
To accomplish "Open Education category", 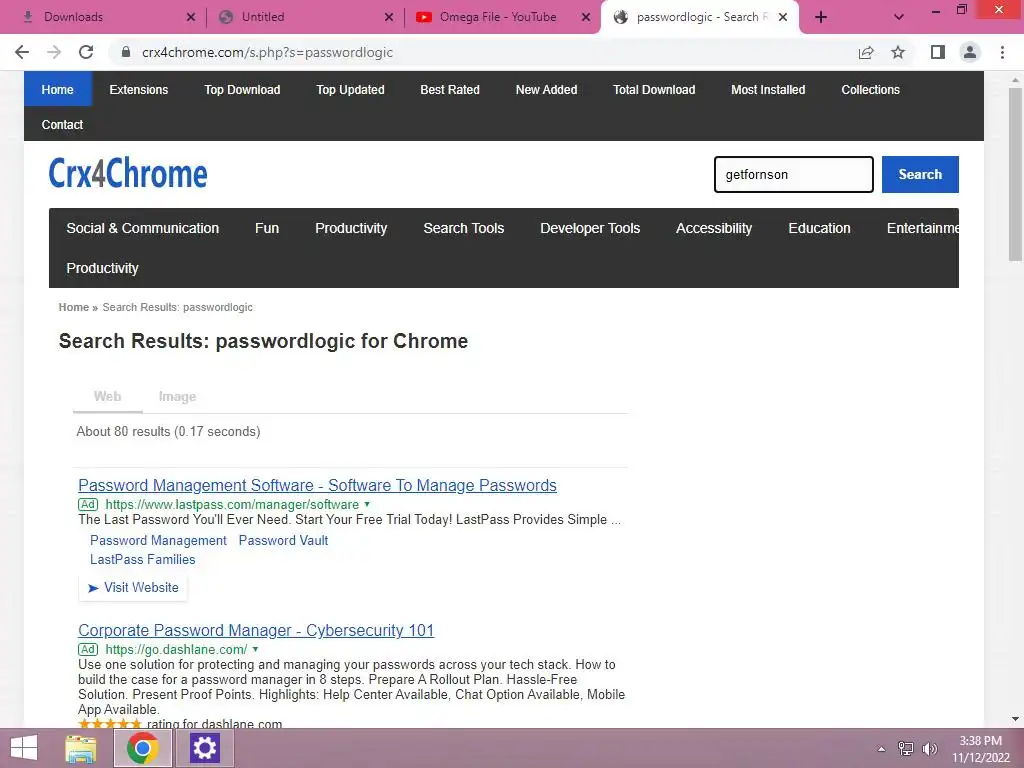I will pos(820,228).
